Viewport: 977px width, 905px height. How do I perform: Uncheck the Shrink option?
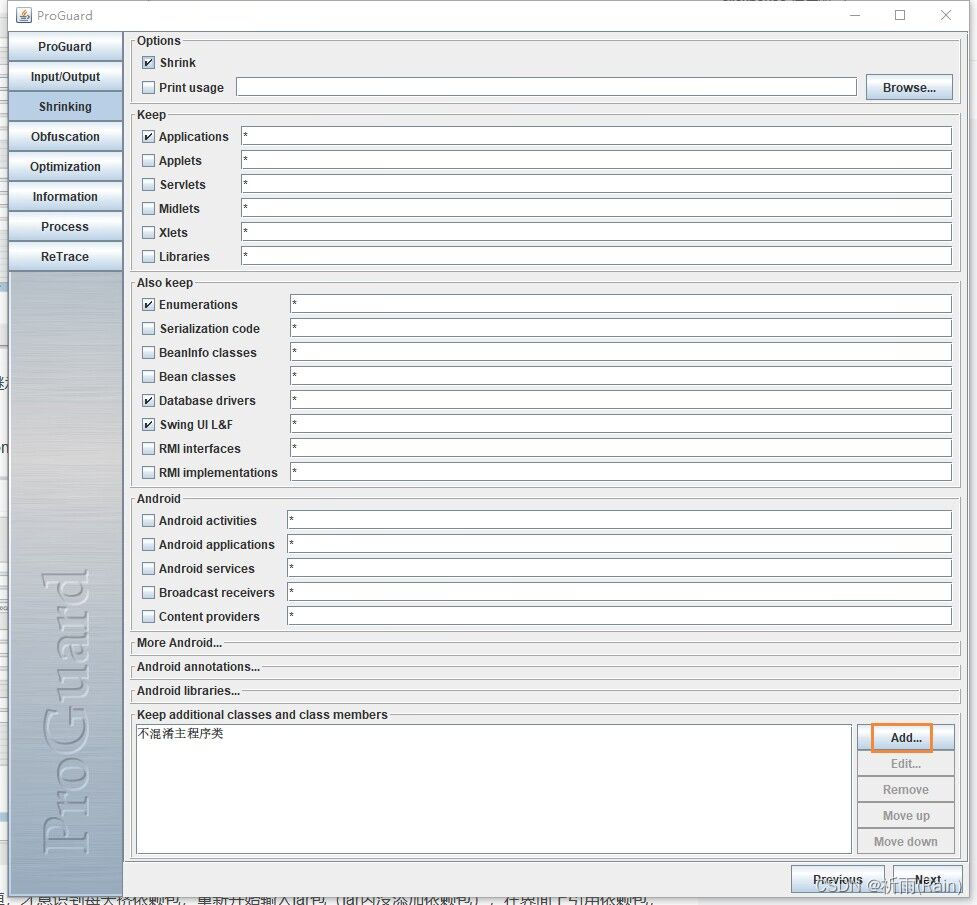coord(148,63)
